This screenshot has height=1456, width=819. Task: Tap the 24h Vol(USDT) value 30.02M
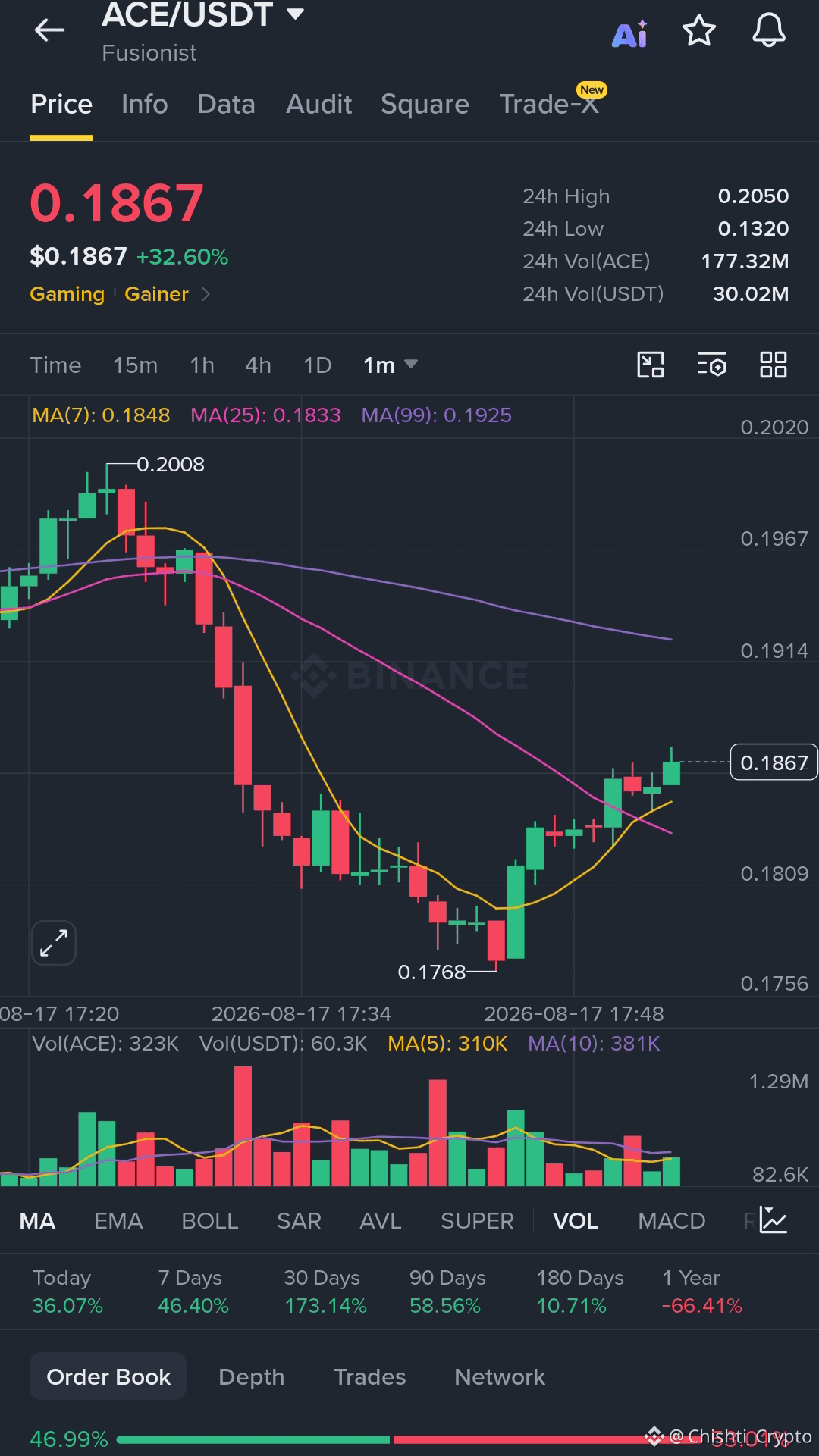click(751, 294)
